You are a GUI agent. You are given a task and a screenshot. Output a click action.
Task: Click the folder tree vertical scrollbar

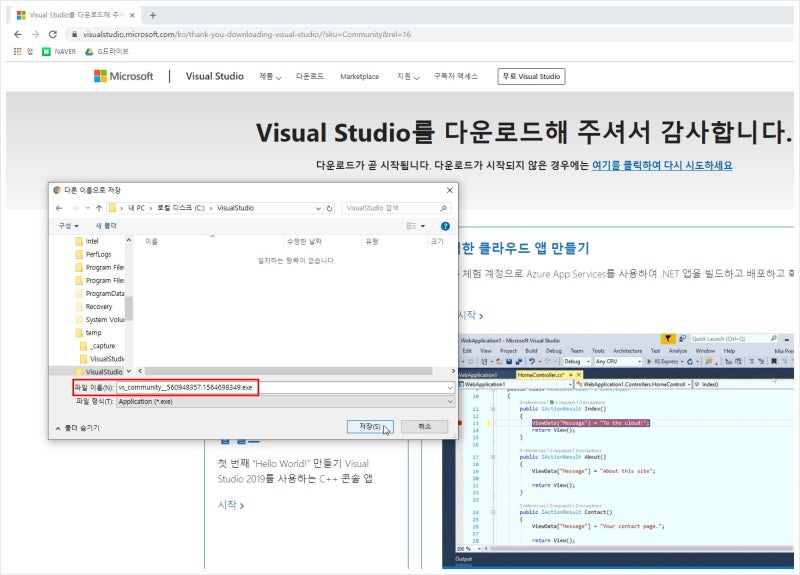point(129,307)
